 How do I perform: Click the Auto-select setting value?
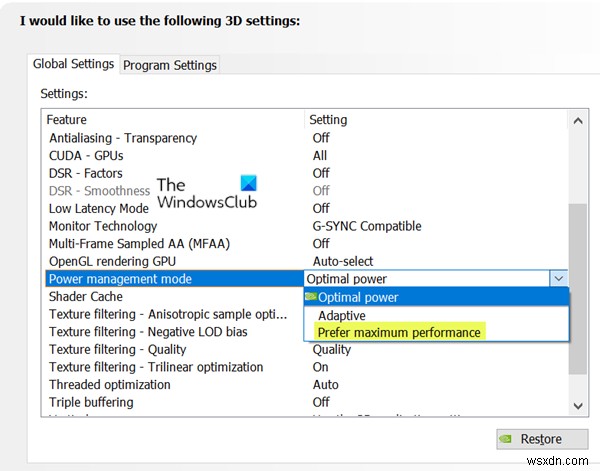pos(343,261)
